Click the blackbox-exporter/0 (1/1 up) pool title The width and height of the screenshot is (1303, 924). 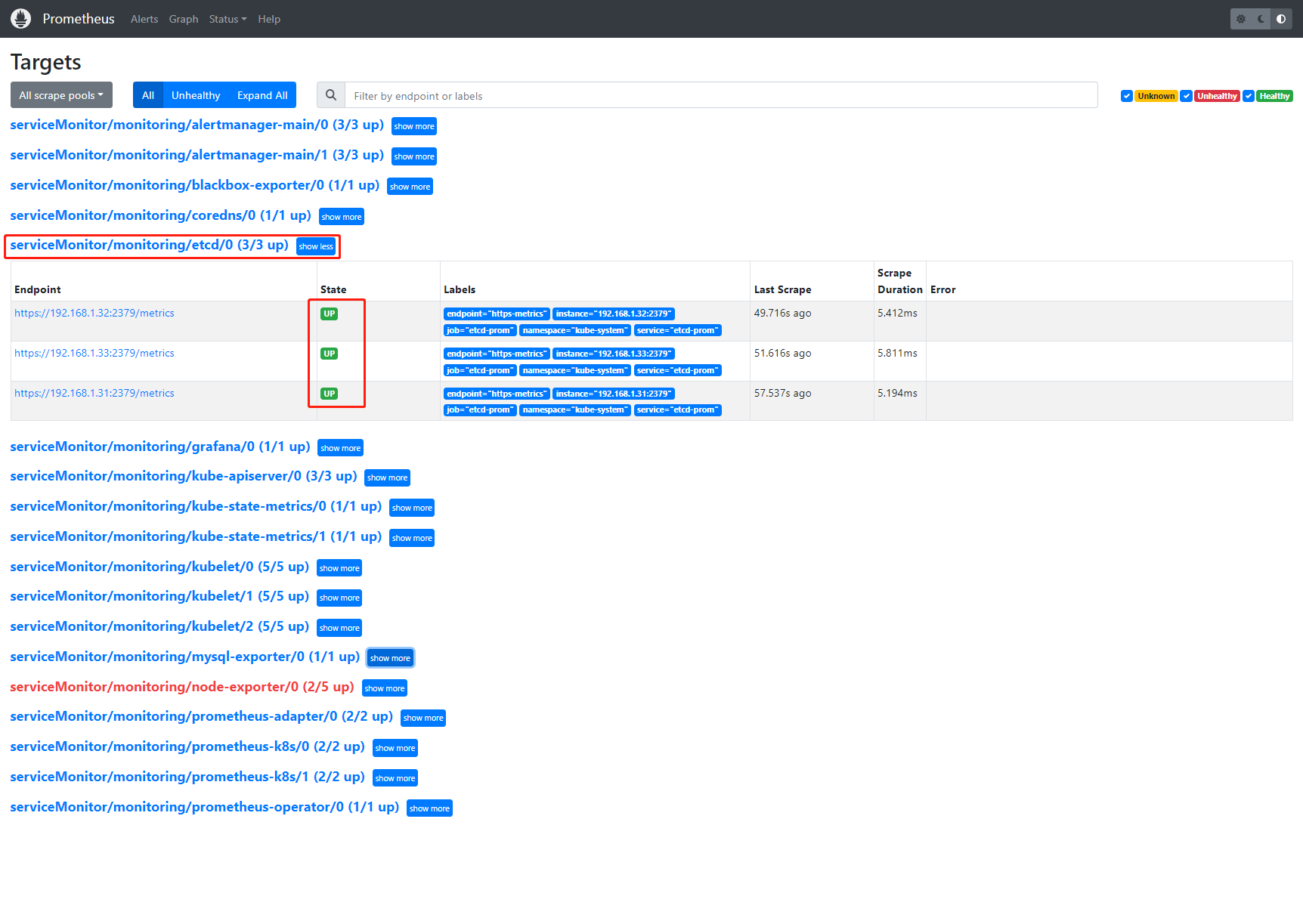(194, 185)
